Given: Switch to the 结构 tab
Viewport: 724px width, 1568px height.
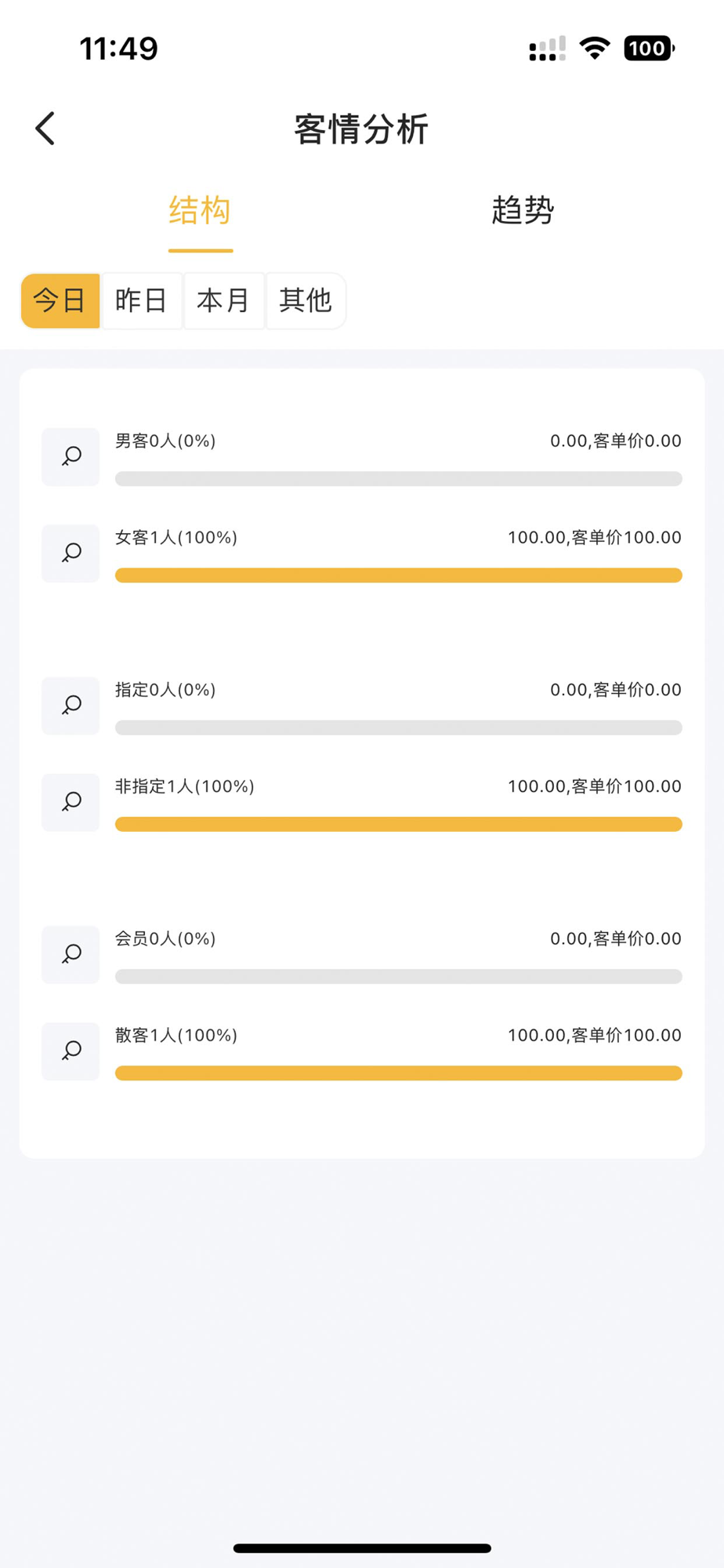Looking at the screenshot, I should tap(200, 211).
